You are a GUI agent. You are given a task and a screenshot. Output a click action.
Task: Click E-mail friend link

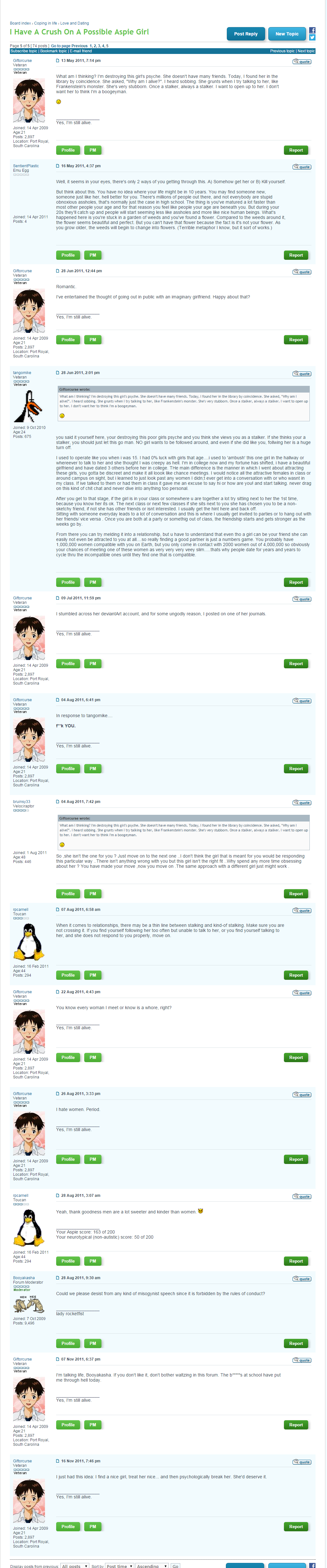[x=80, y=51]
